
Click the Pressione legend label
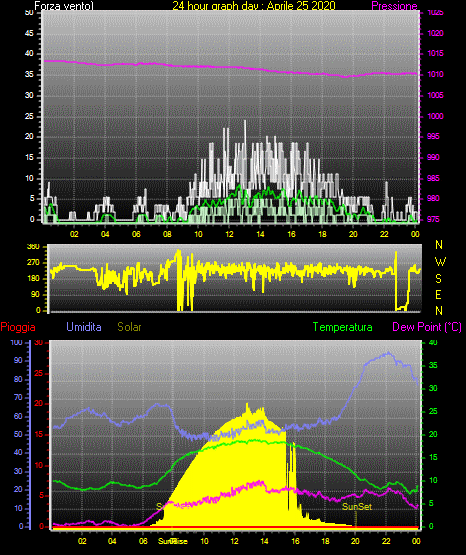(x=394, y=6)
